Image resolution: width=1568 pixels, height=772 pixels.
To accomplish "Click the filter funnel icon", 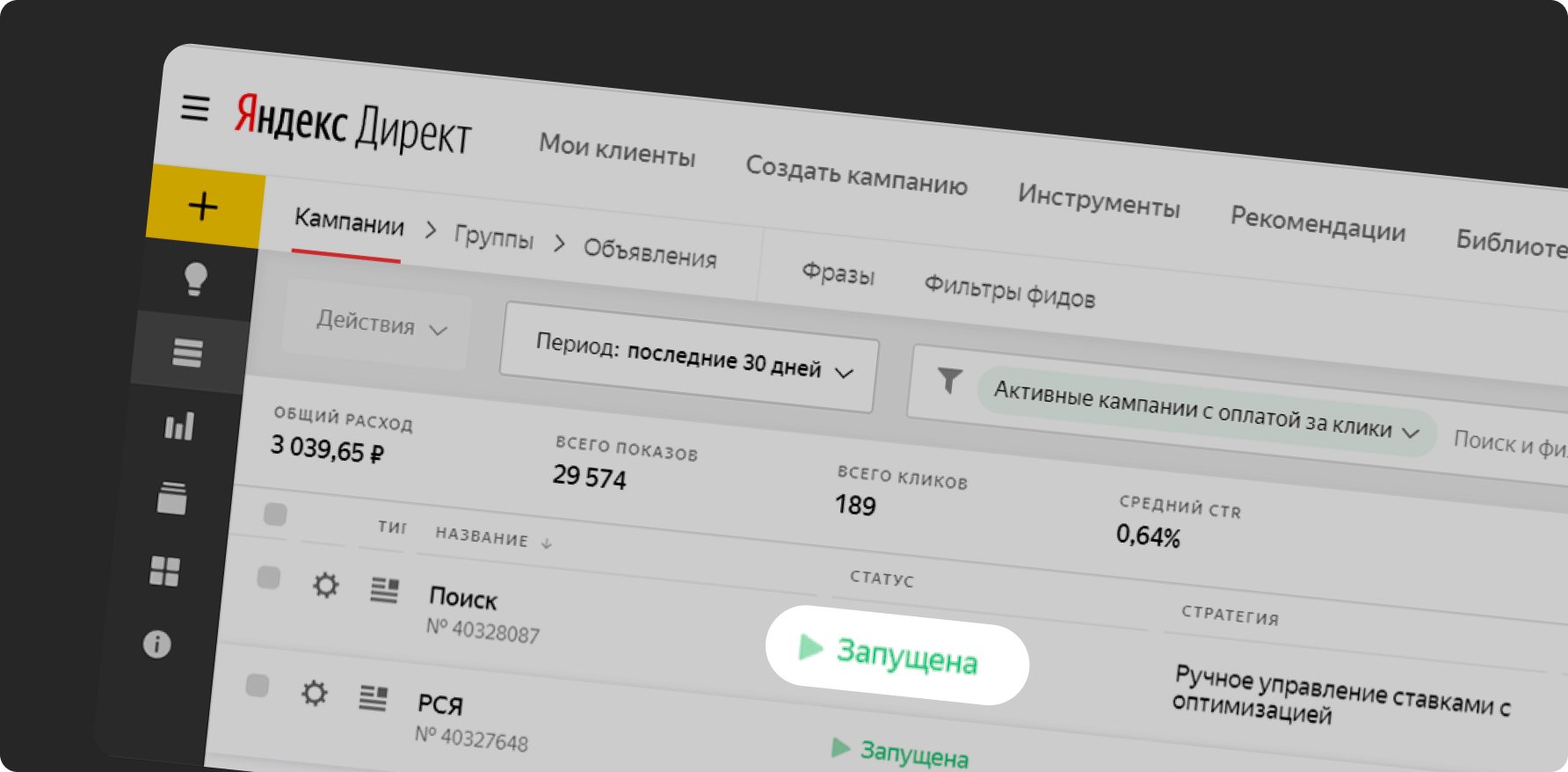I will pos(949,381).
